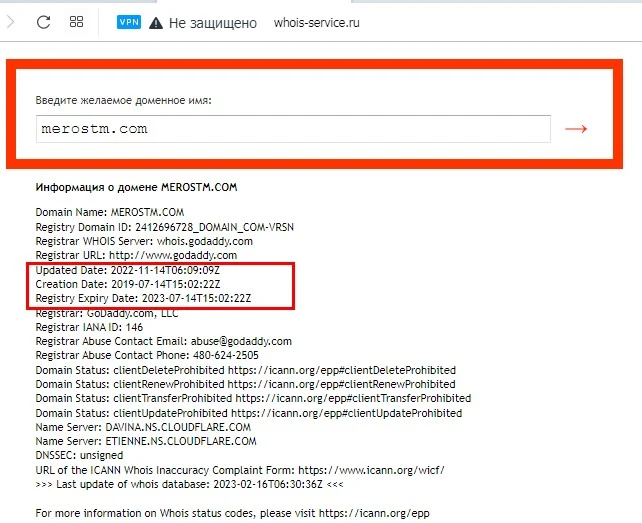Select the Creation Date 2019-07-14 line
This screenshot has height=523, width=642.
128,284
